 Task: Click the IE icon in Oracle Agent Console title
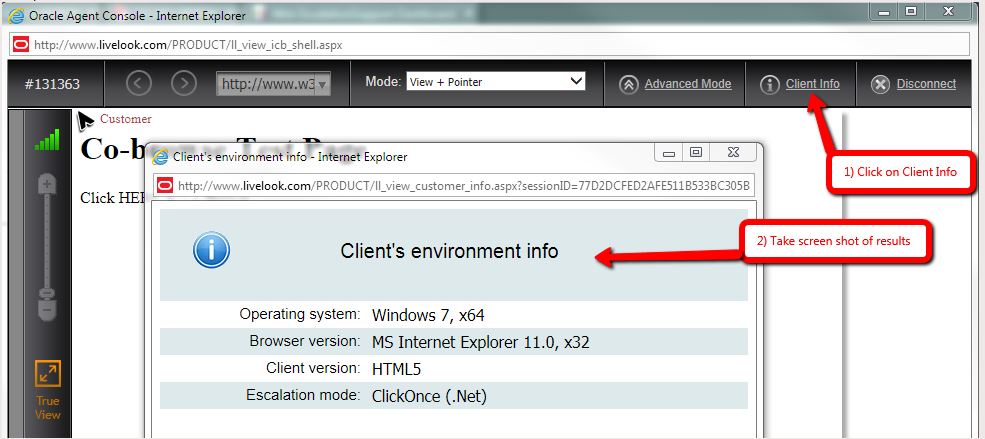[x=17, y=16]
